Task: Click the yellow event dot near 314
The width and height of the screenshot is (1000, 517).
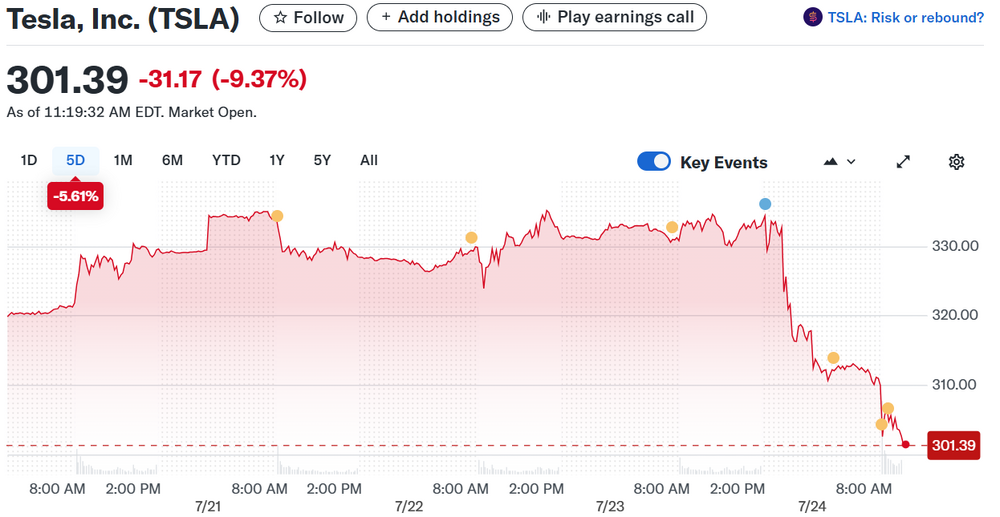Action: point(833,358)
